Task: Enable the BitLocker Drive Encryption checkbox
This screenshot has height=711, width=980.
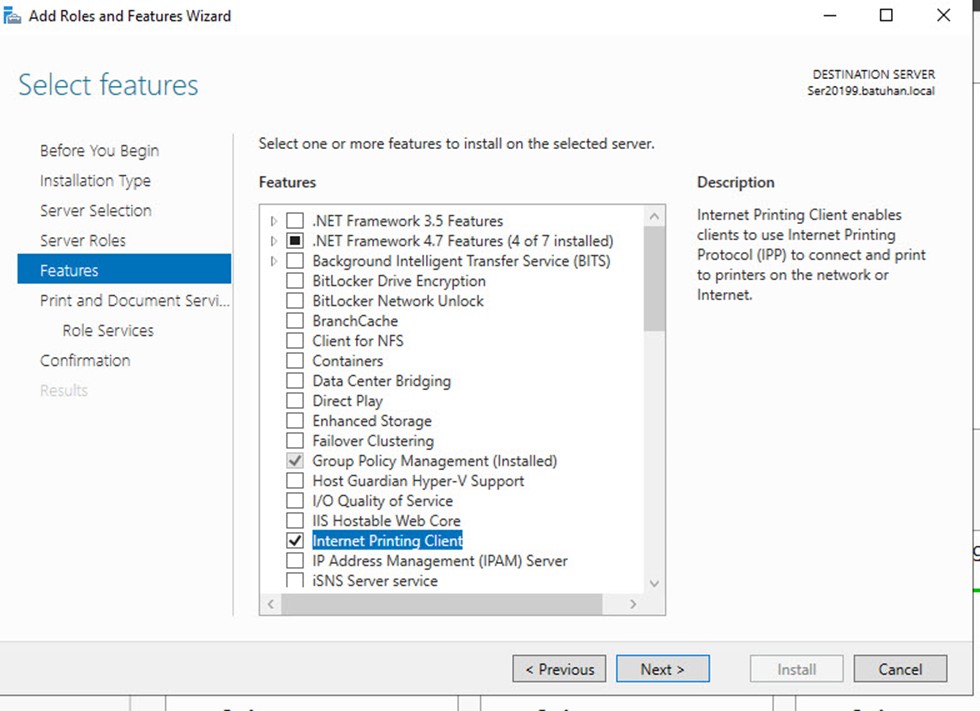Action: point(295,281)
